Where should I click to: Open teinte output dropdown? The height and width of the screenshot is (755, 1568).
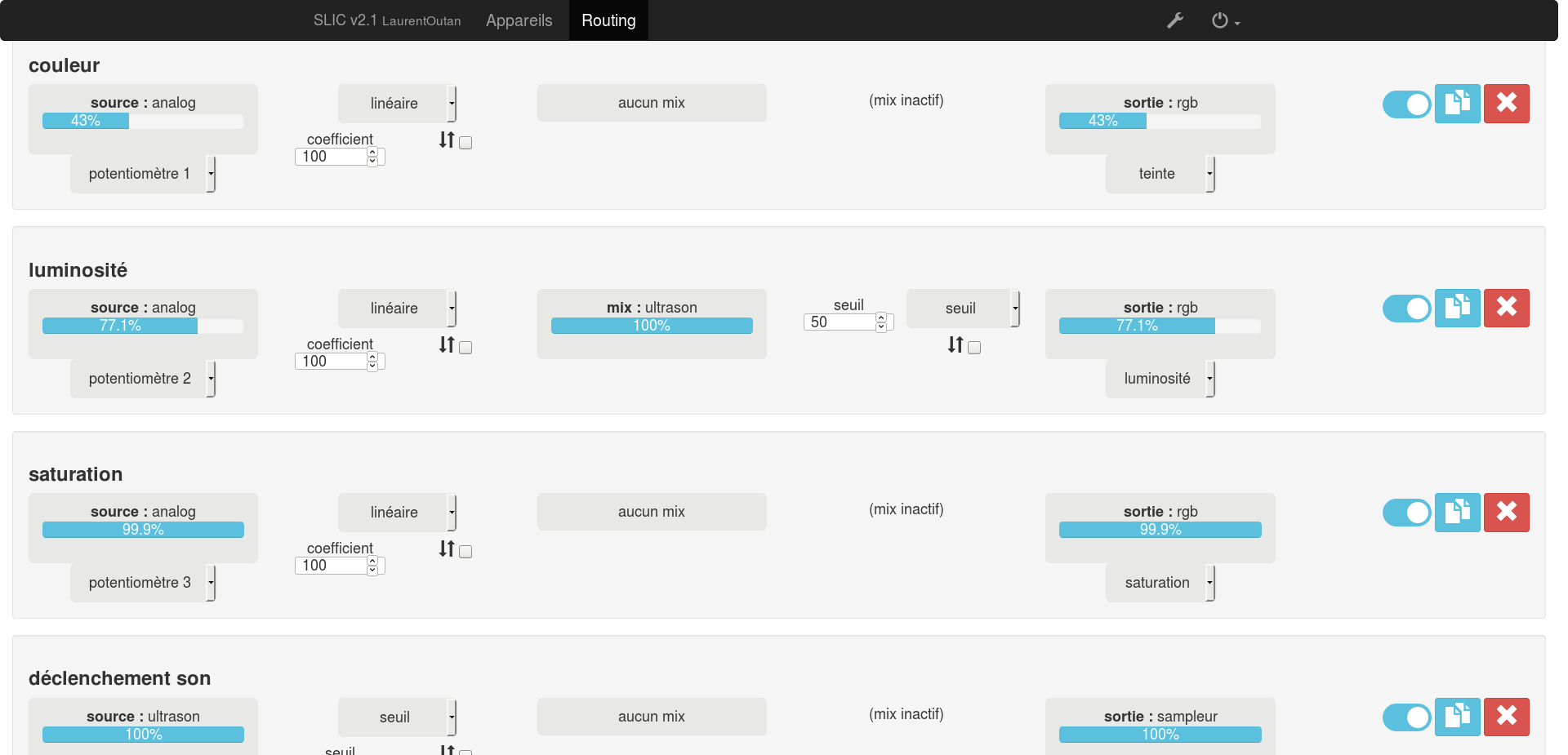point(1160,174)
